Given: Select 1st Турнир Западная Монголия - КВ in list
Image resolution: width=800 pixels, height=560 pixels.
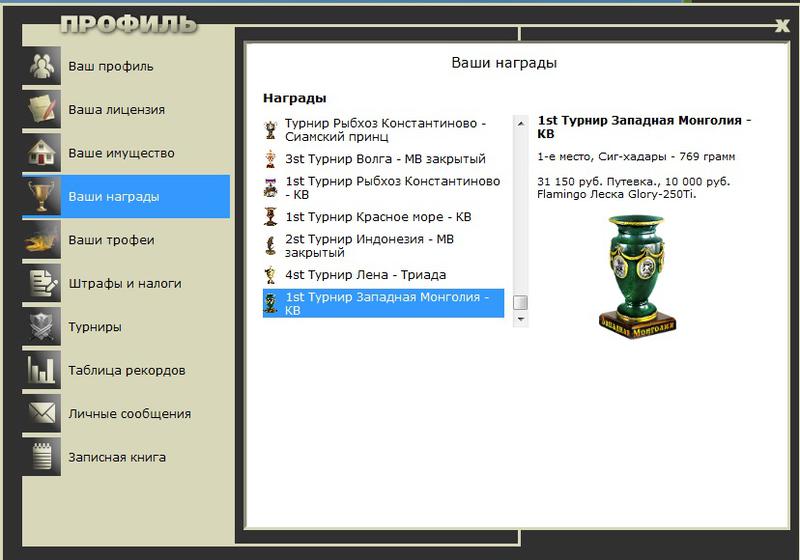Looking at the screenshot, I should 383,303.
